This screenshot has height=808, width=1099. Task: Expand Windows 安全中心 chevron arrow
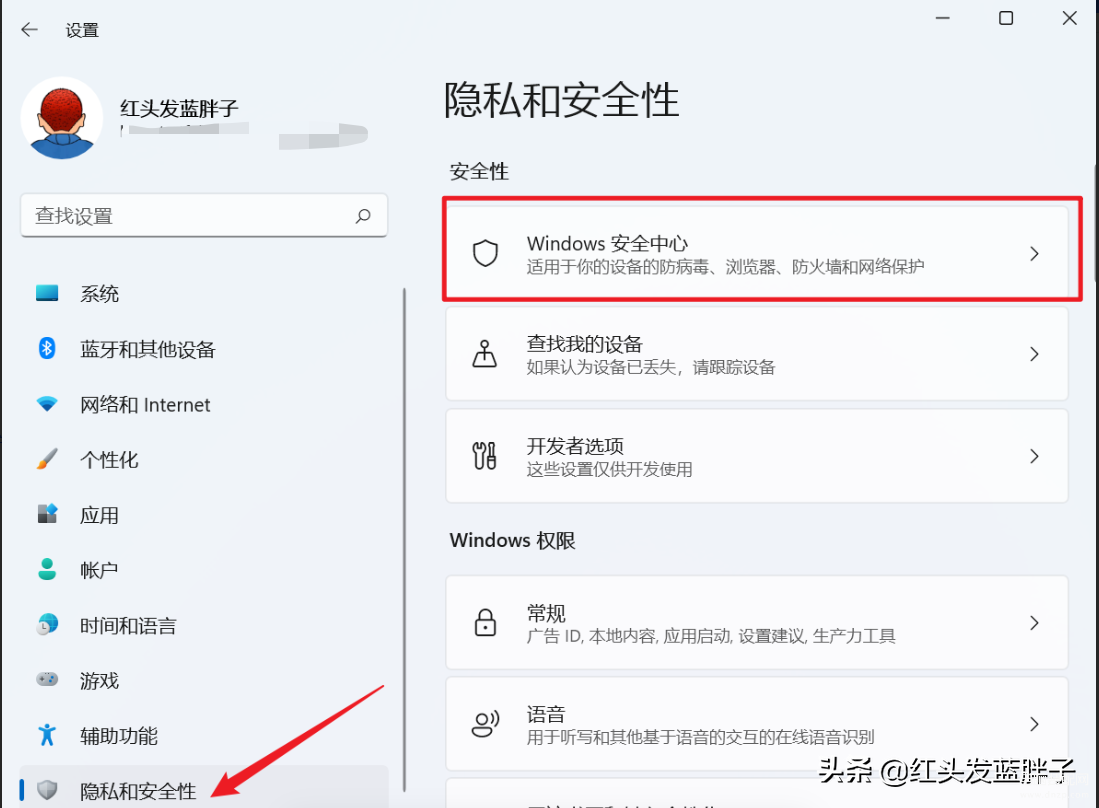(1034, 254)
